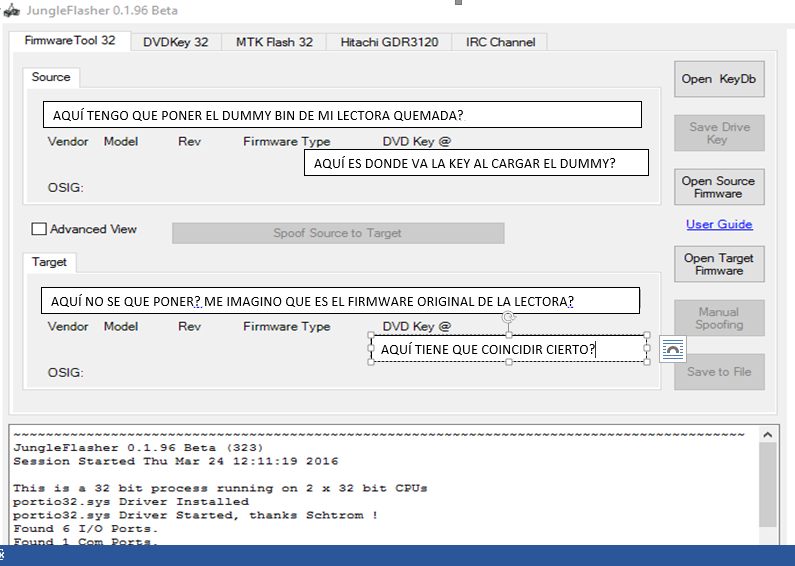
Task: Select the Target panel tab
Action: [x=49, y=262]
